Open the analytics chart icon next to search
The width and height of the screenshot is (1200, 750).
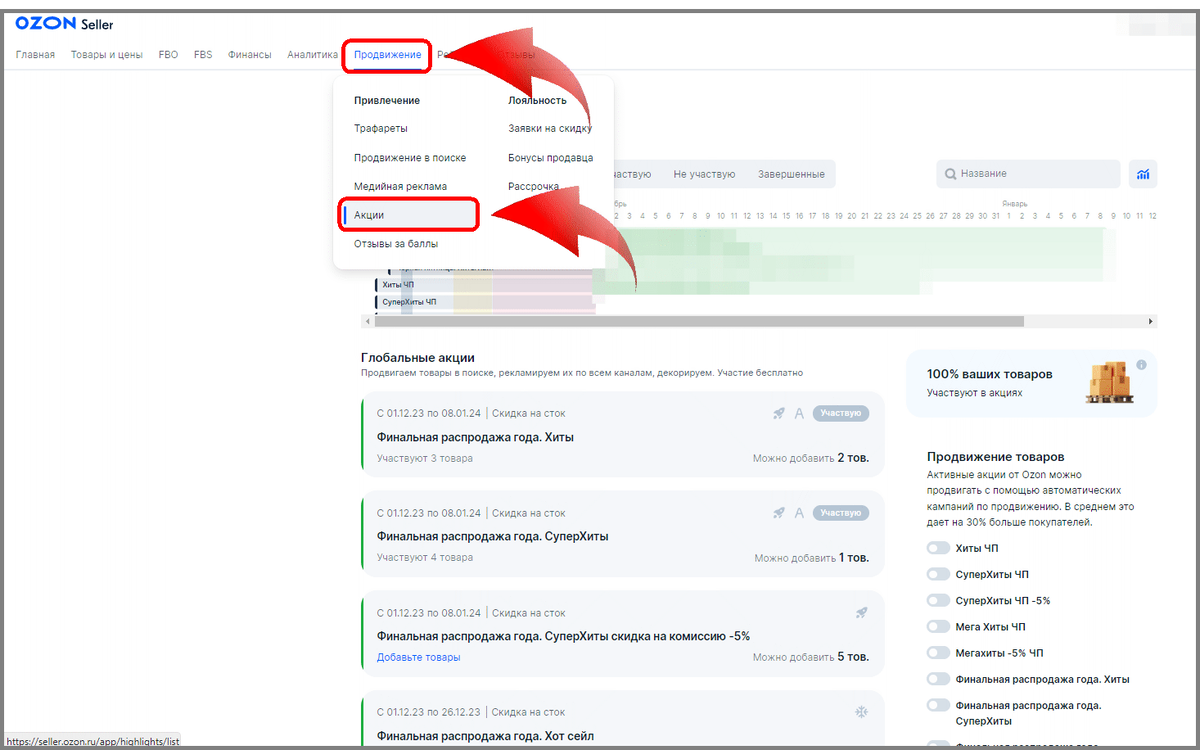1143,174
